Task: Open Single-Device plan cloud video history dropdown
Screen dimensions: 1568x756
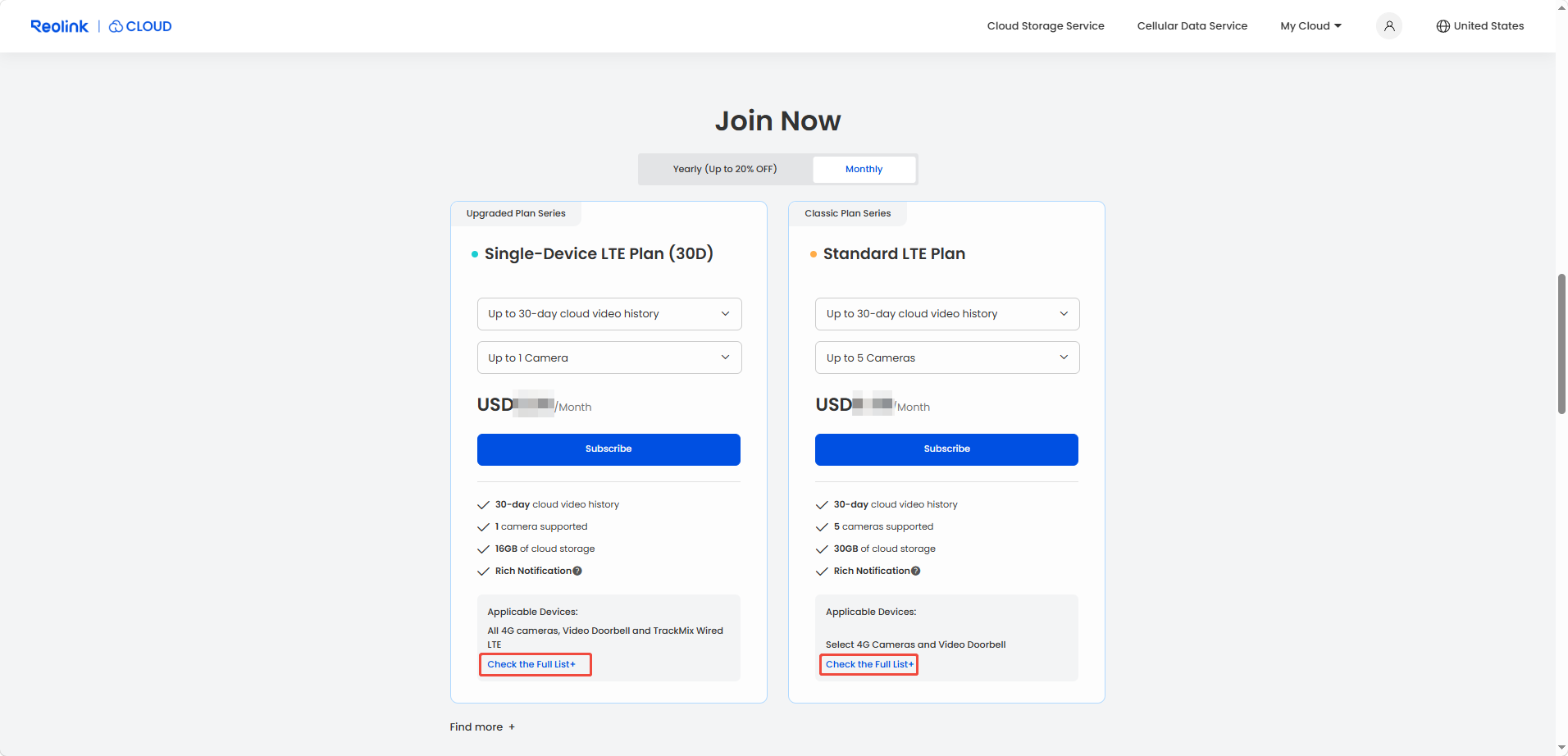Action: (x=609, y=314)
